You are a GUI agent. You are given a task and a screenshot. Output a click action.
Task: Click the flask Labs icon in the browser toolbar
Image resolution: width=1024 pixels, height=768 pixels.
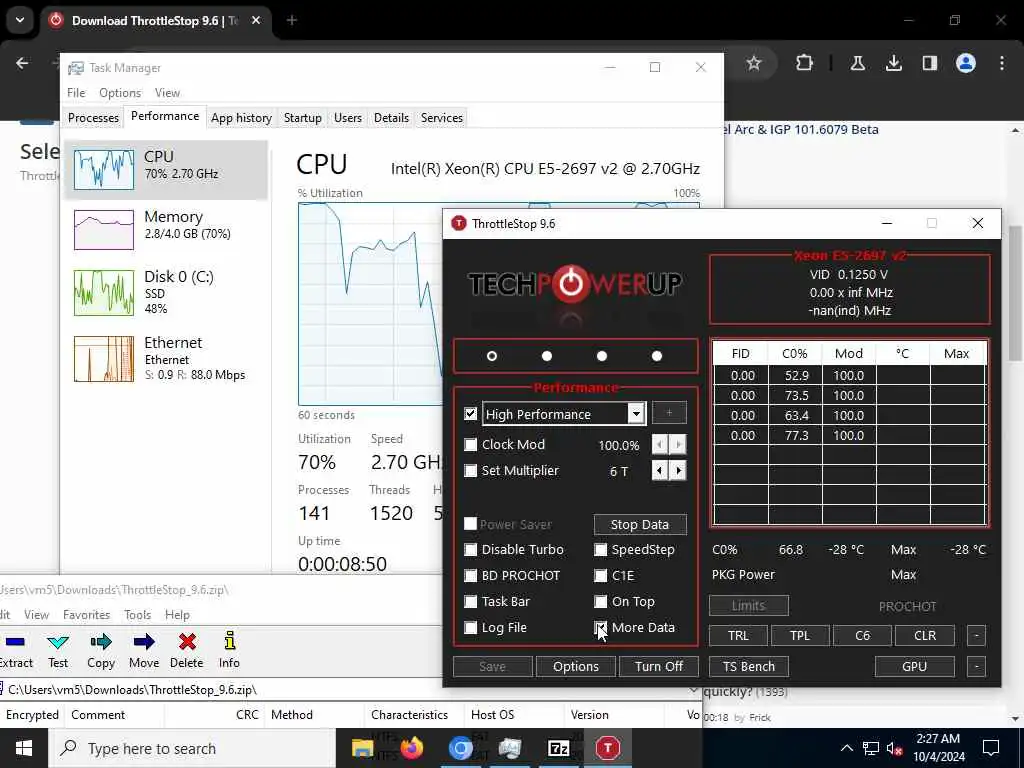coord(857,63)
